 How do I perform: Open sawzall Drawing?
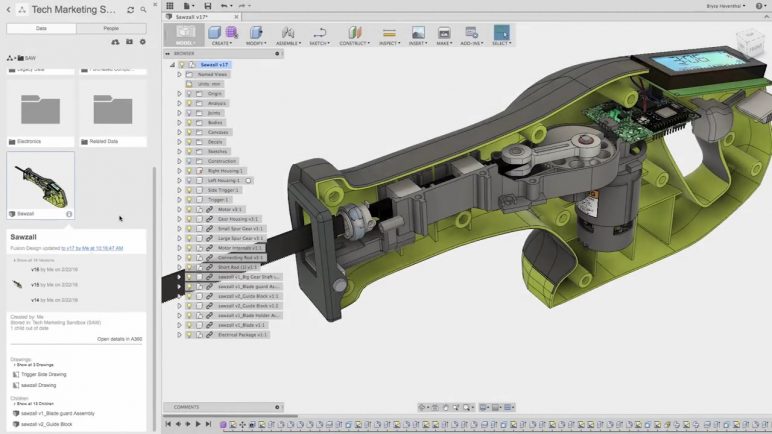pos(38,385)
